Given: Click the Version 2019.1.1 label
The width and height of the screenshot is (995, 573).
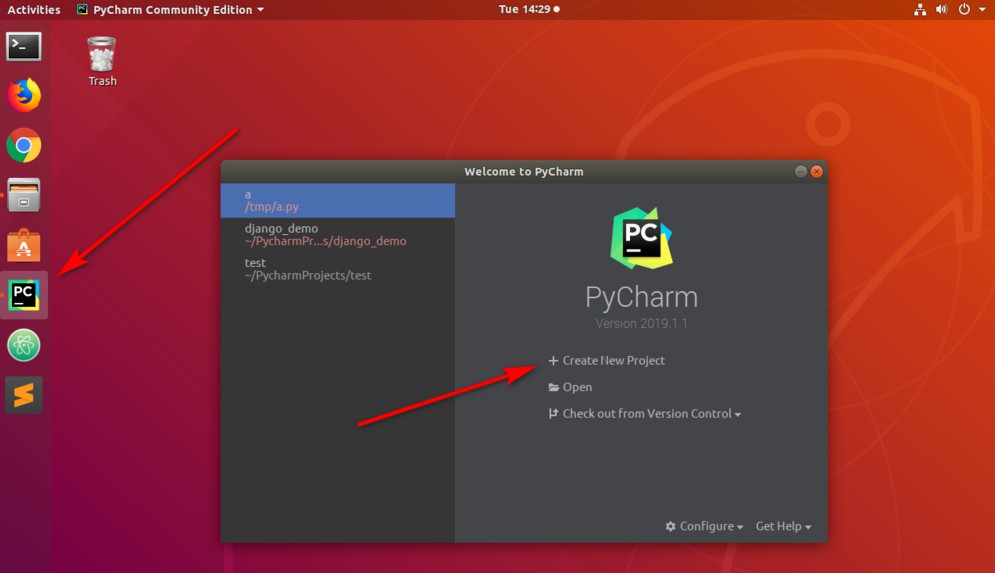Looking at the screenshot, I should tap(641, 324).
